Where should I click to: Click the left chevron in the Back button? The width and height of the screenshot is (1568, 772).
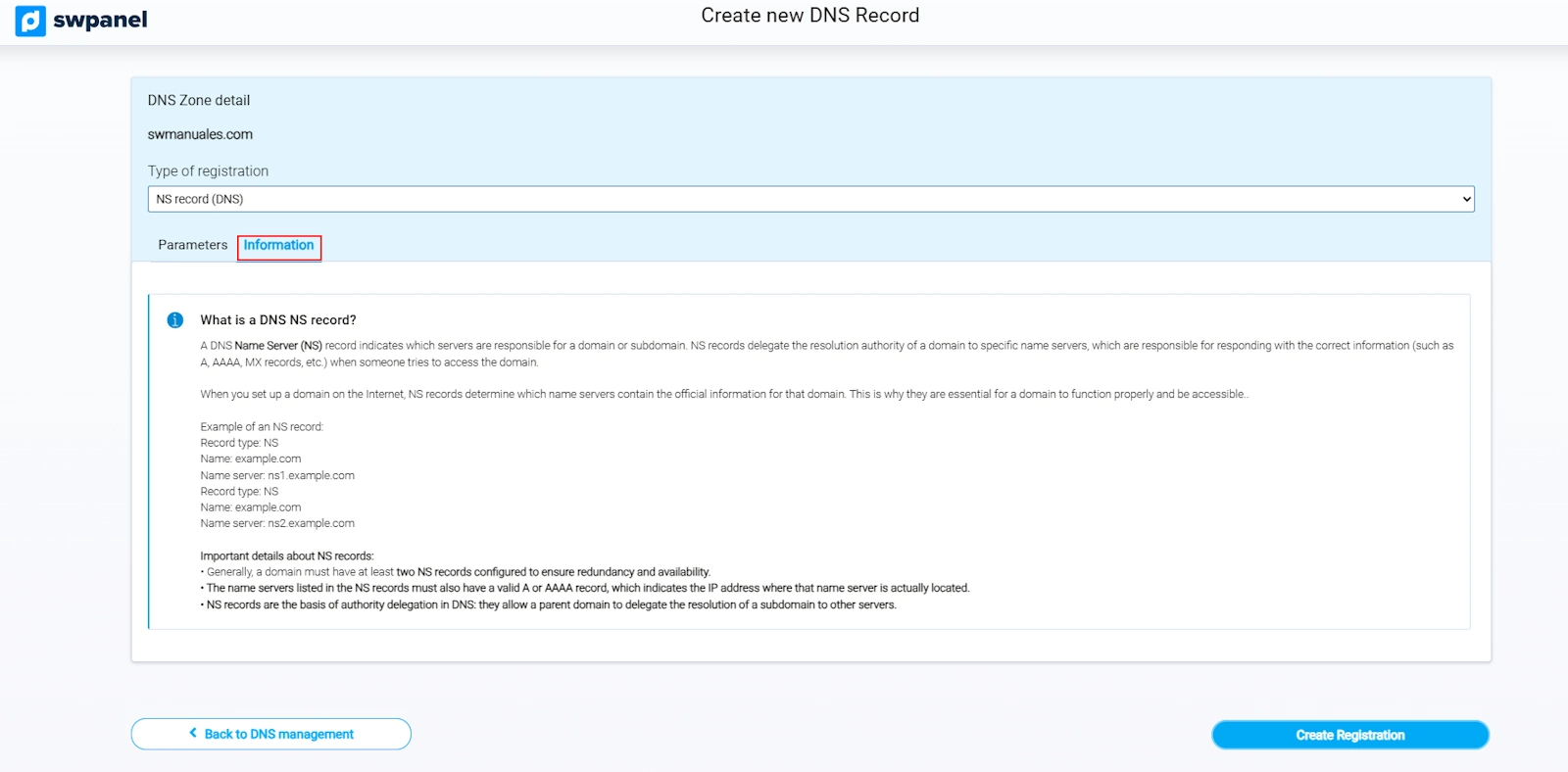[x=193, y=733]
